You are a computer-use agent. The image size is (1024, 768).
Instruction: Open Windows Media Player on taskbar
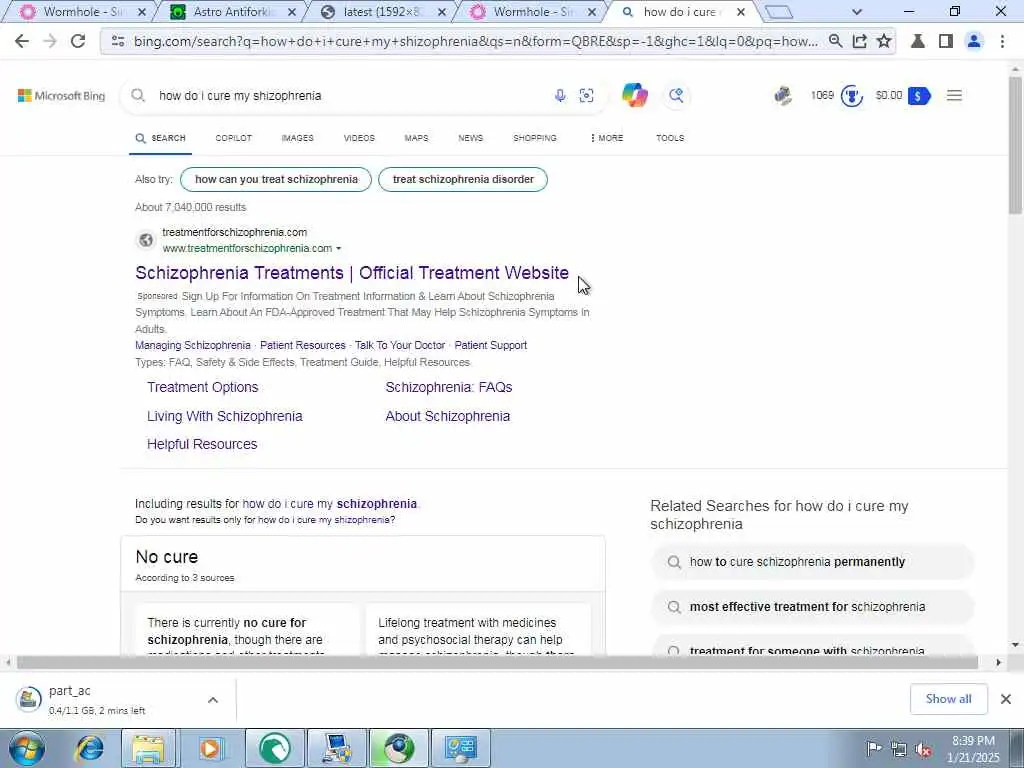[211, 748]
